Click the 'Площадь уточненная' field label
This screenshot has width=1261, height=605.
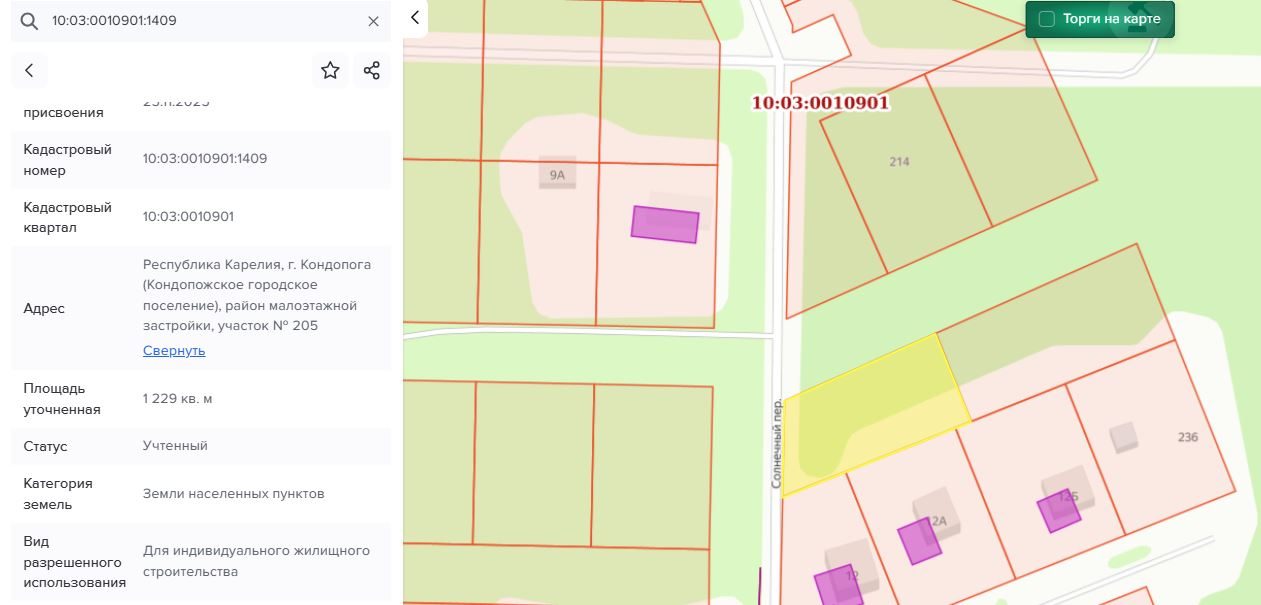62,399
